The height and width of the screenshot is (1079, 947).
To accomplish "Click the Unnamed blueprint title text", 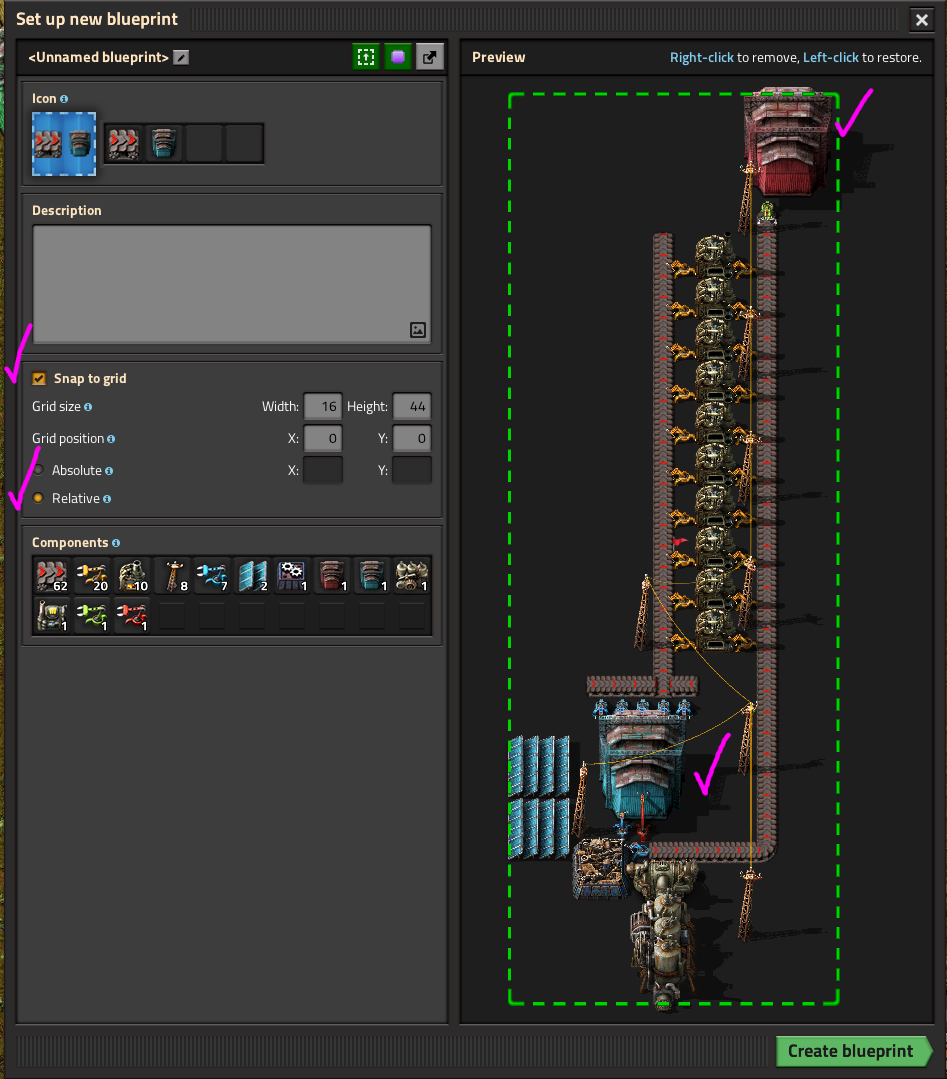I will (98, 58).
